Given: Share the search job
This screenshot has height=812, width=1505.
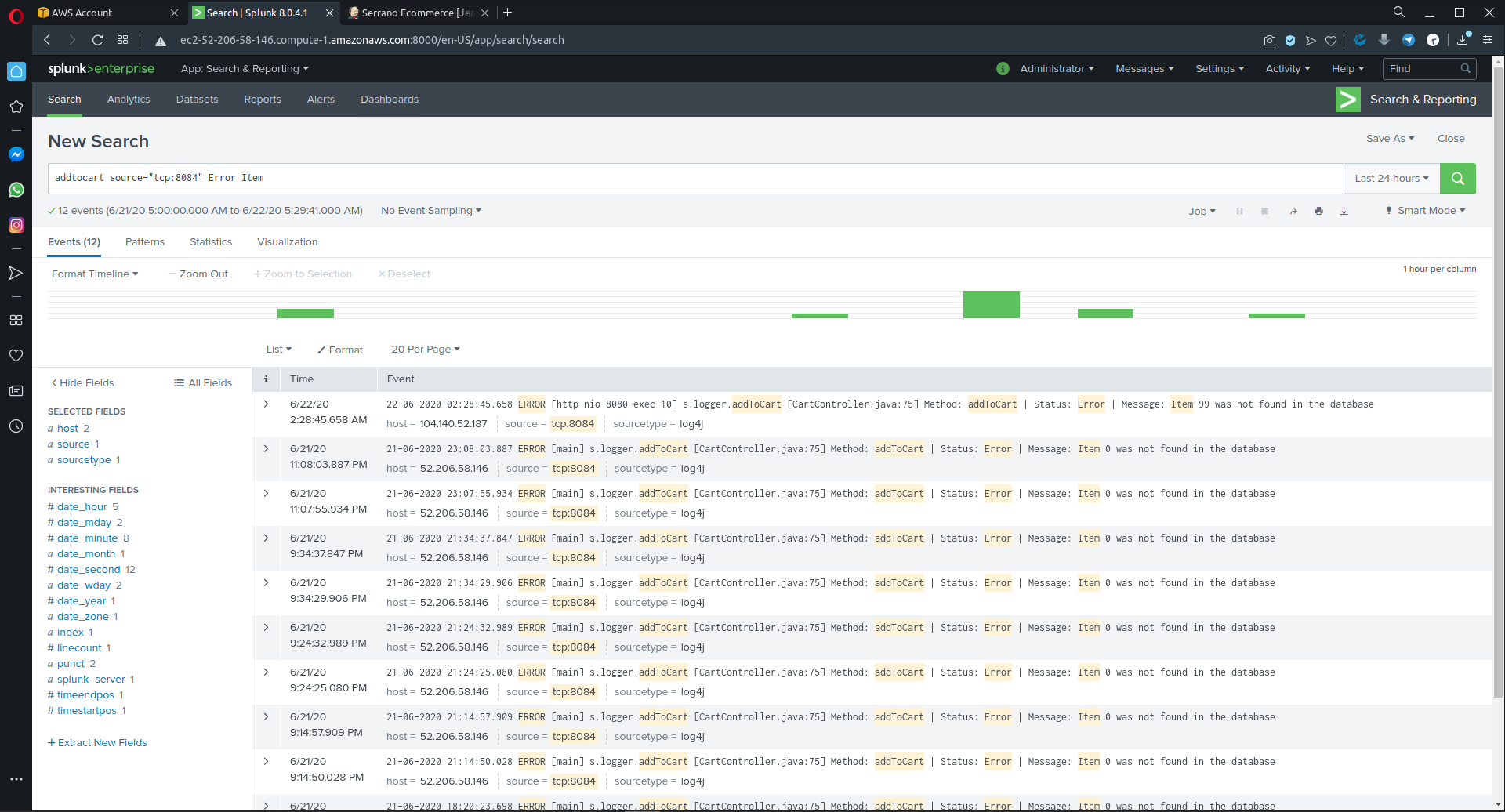Looking at the screenshot, I should tap(1293, 211).
